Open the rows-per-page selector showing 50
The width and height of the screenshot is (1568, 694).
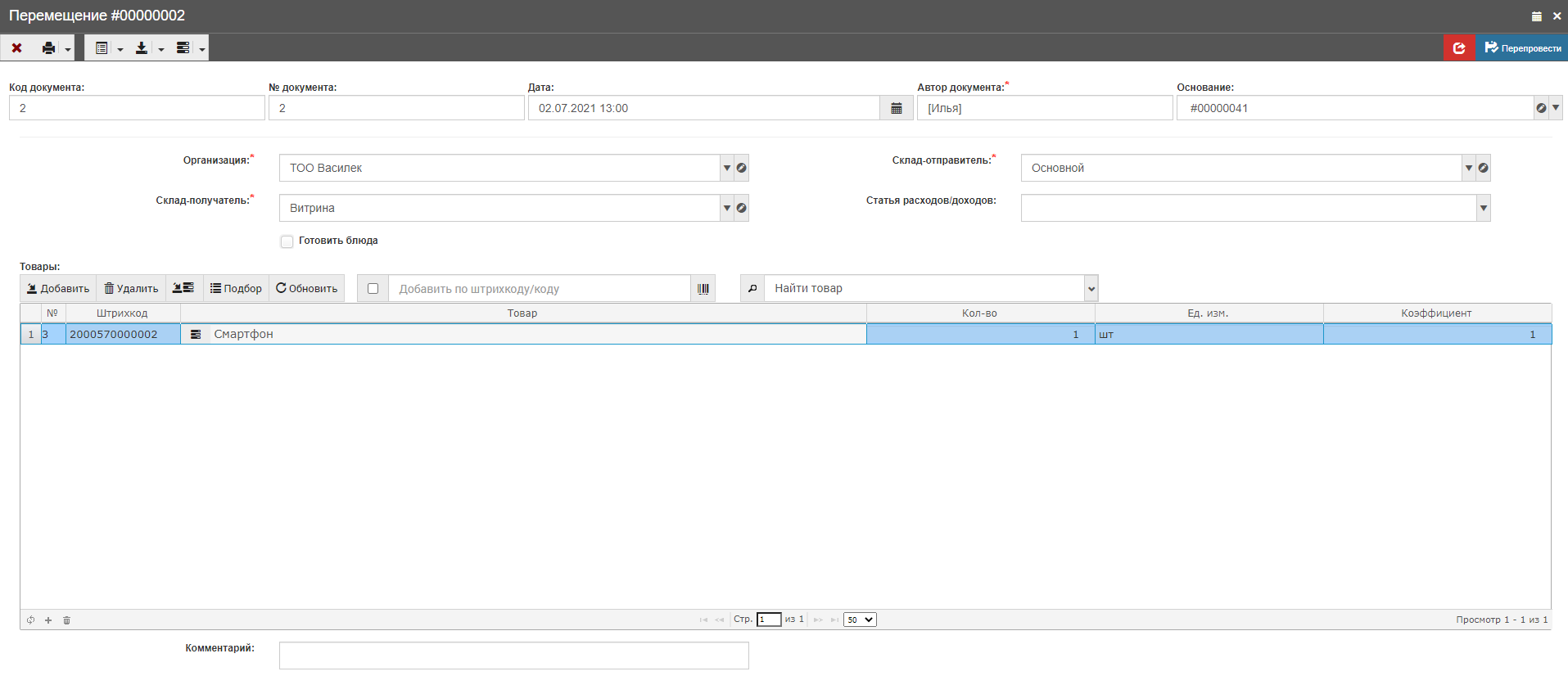click(x=860, y=620)
